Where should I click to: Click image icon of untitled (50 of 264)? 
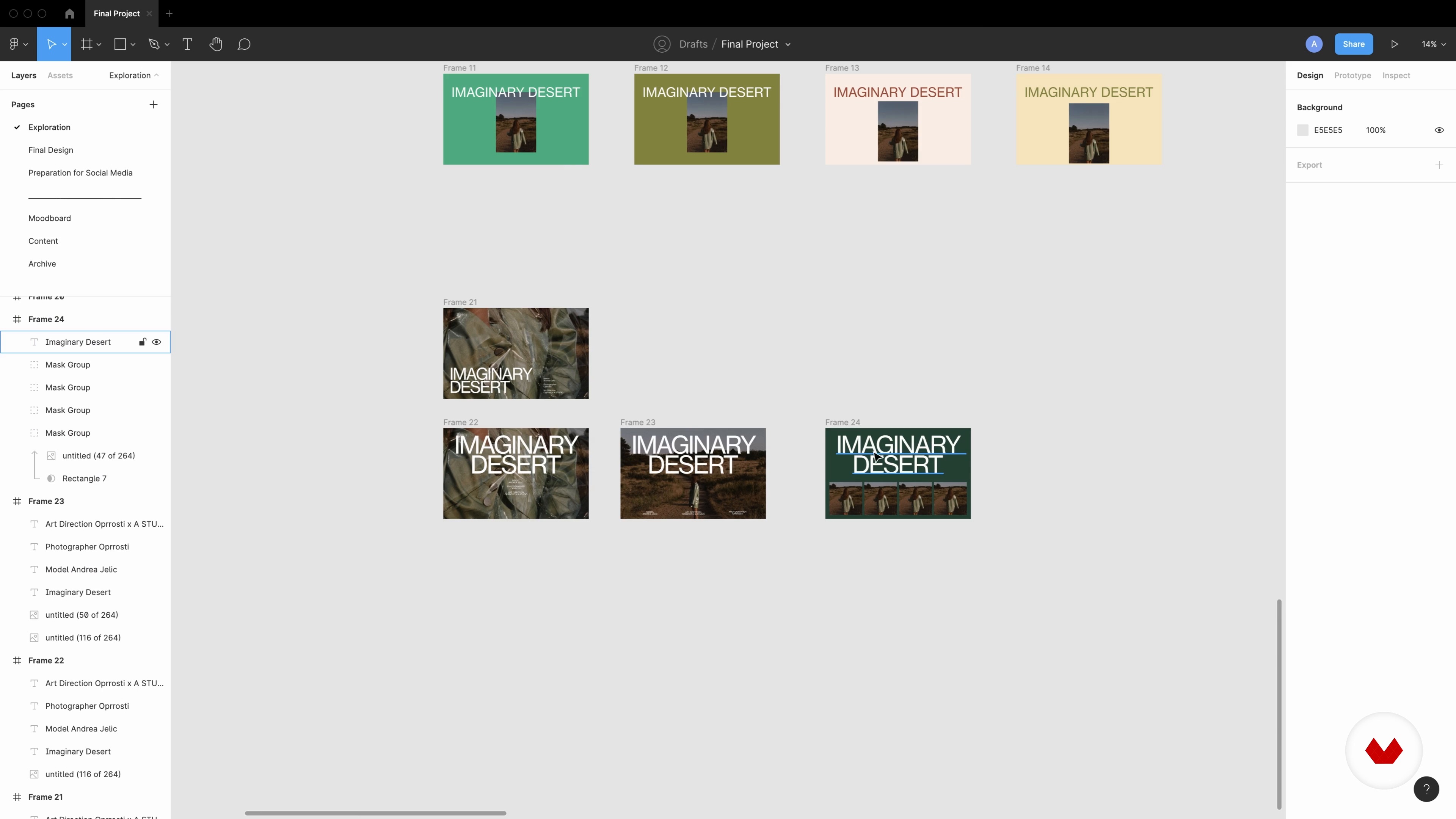34,615
